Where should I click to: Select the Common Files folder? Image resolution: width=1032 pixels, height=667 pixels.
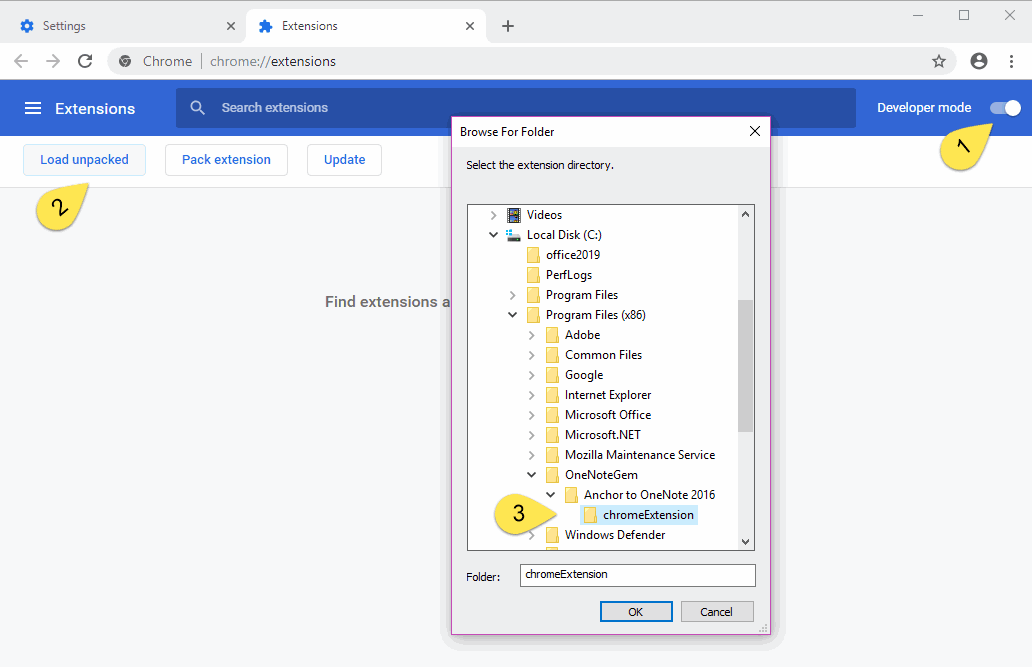click(x=603, y=355)
